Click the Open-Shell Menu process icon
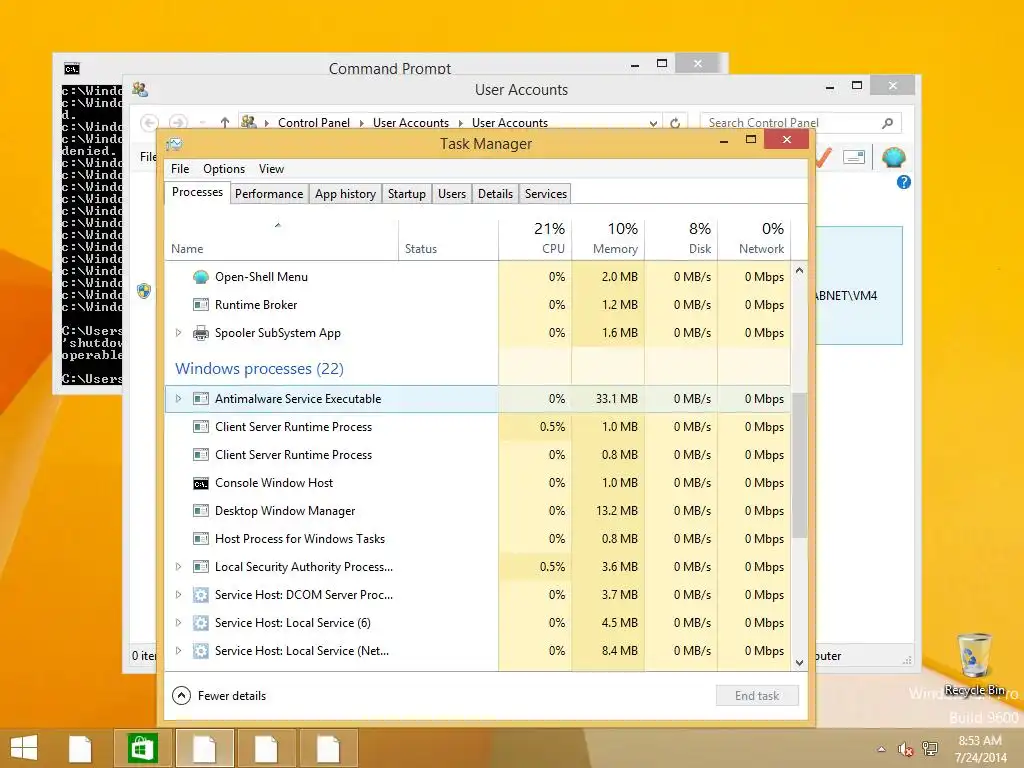This screenshot has height=768, width=1024. (201, 277)
